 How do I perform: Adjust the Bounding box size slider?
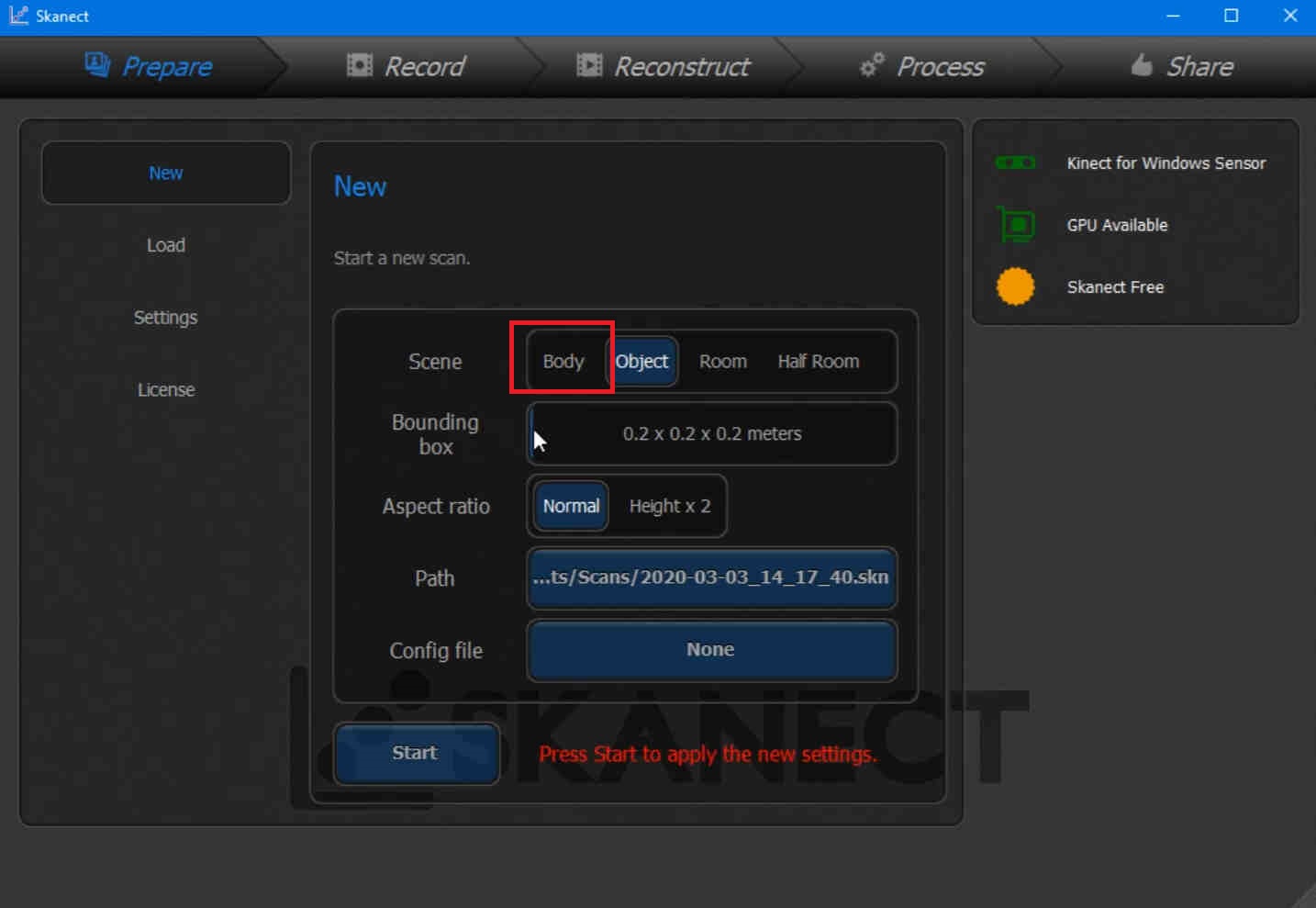click(x=712, y=433)
